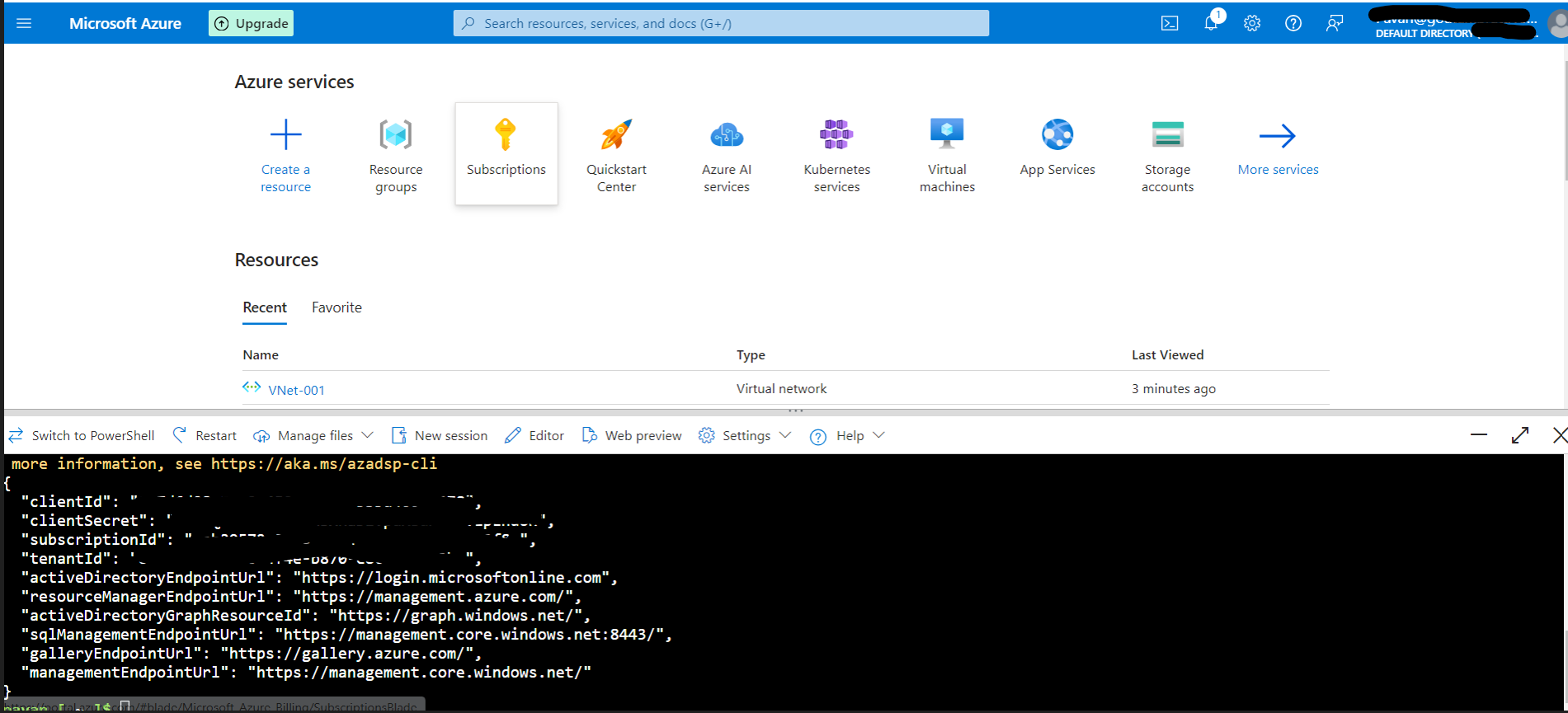Screen dimensions: 1568x713
Task: Open the header help question mark
Action: coord(1293,23)
